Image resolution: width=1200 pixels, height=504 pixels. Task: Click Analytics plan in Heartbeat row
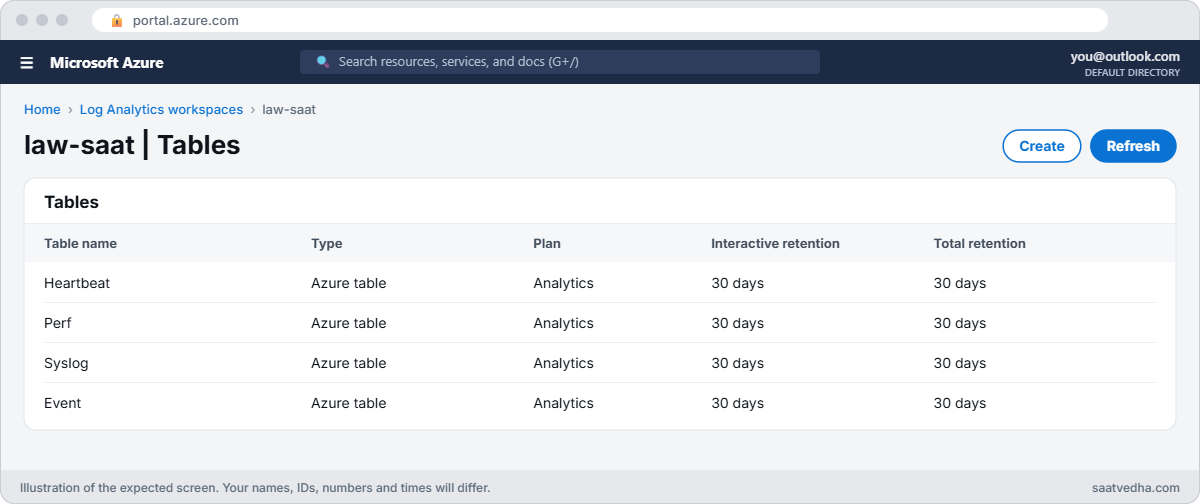564,283
